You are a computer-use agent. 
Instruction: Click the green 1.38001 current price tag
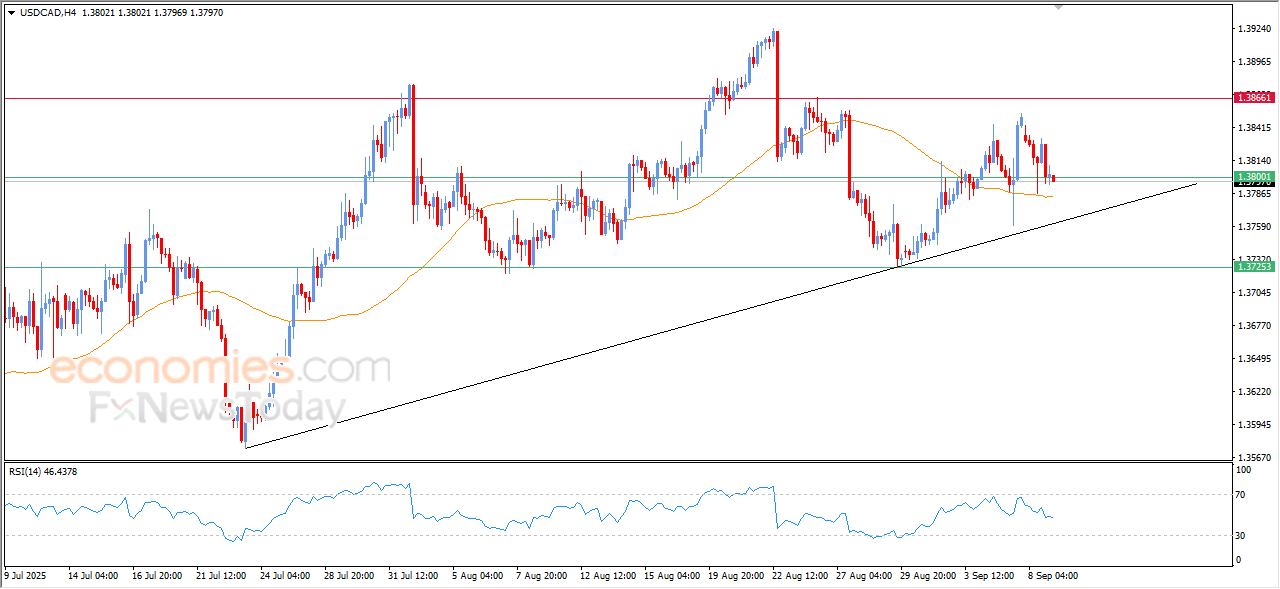point(1254,177)
